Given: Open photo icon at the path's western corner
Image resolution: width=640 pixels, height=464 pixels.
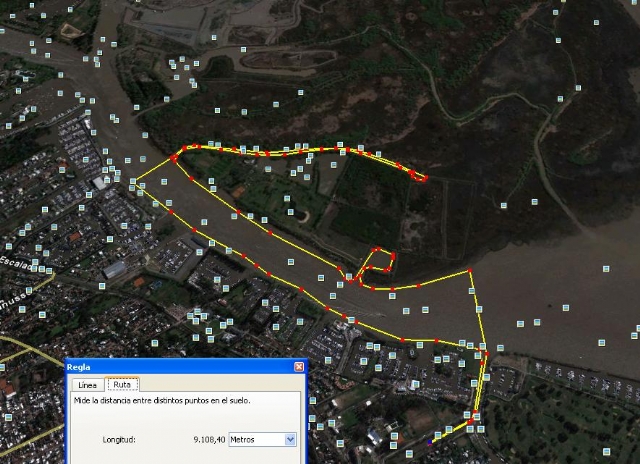Looking at the screenshot, I should [133, 181].
